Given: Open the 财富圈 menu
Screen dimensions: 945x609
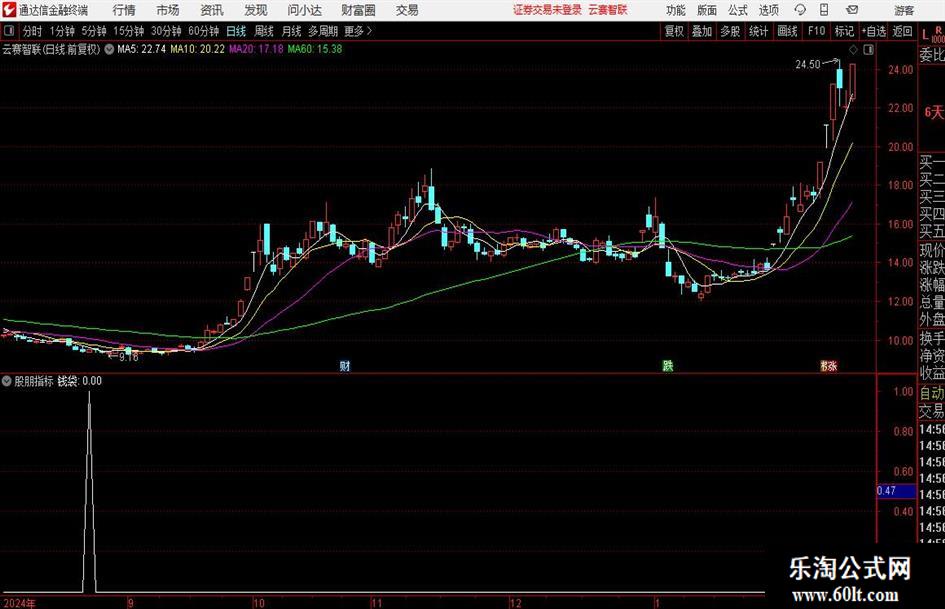Looking at the screenshot, I should (x=358, y=10).
